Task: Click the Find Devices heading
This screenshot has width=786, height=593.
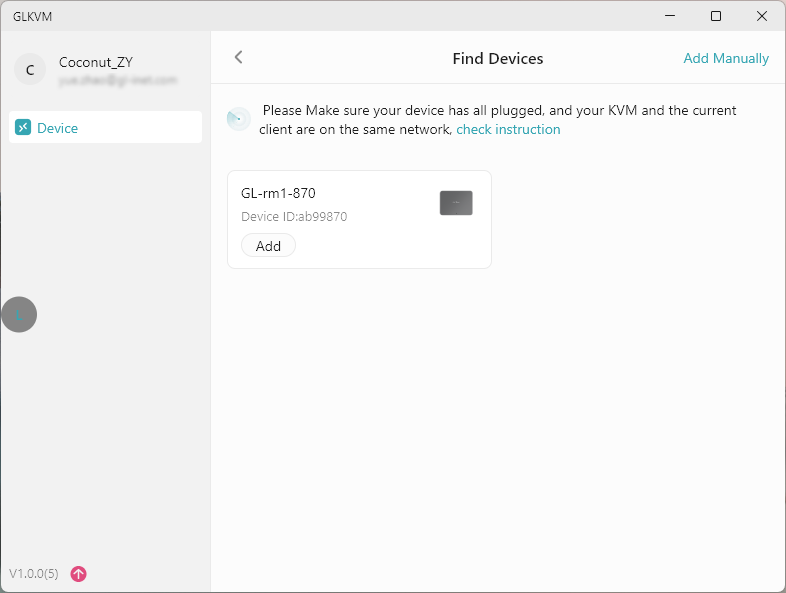Action: [498, 59]
